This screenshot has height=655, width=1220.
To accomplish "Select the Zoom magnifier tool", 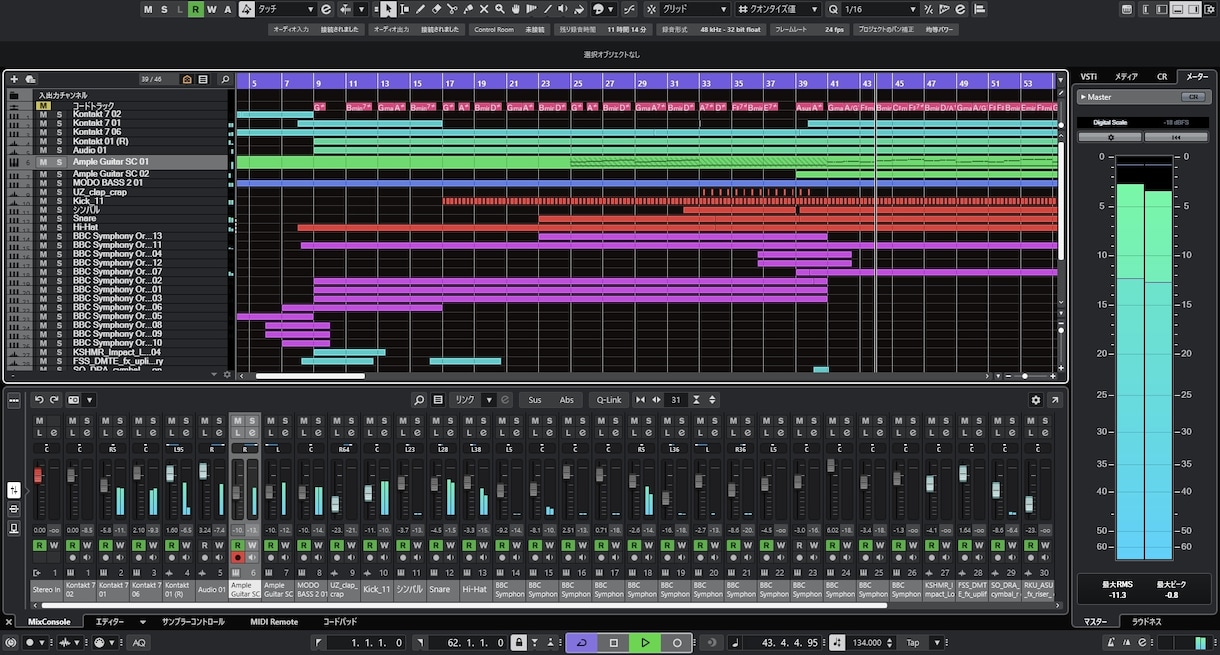I will pyautogui.click(x=501, y=9).
